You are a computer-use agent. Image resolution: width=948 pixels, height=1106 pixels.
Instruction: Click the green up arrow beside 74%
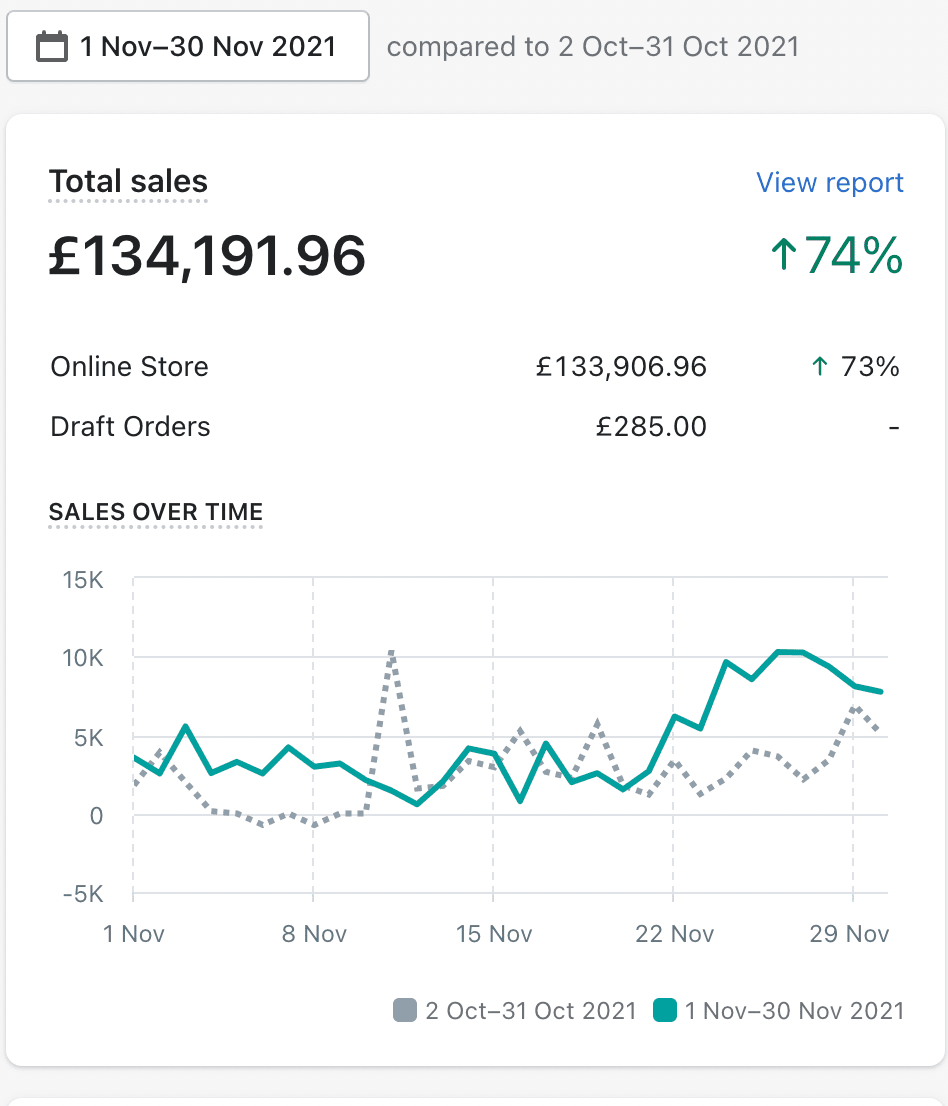pos(783,256)
